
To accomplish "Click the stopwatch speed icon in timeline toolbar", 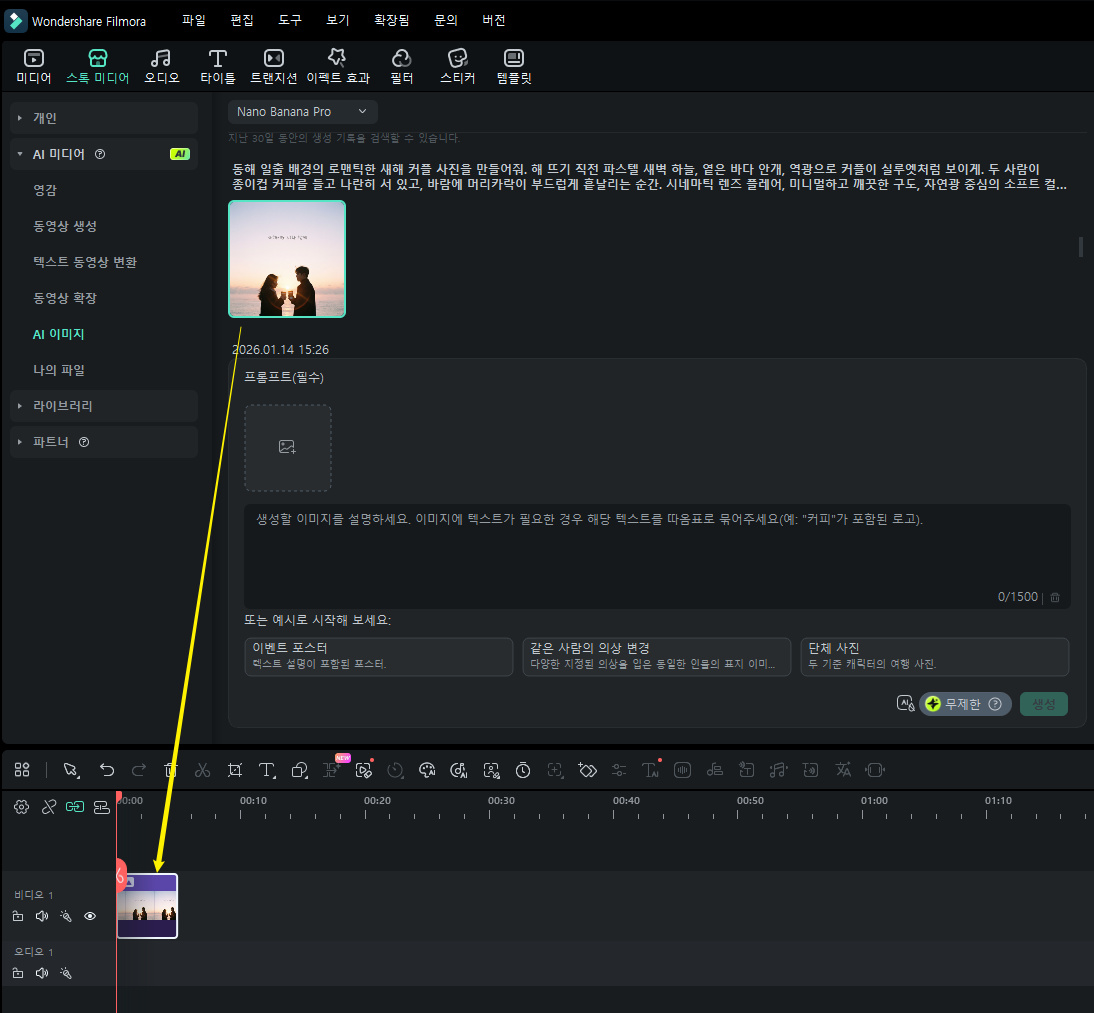I will click(523, 770).
